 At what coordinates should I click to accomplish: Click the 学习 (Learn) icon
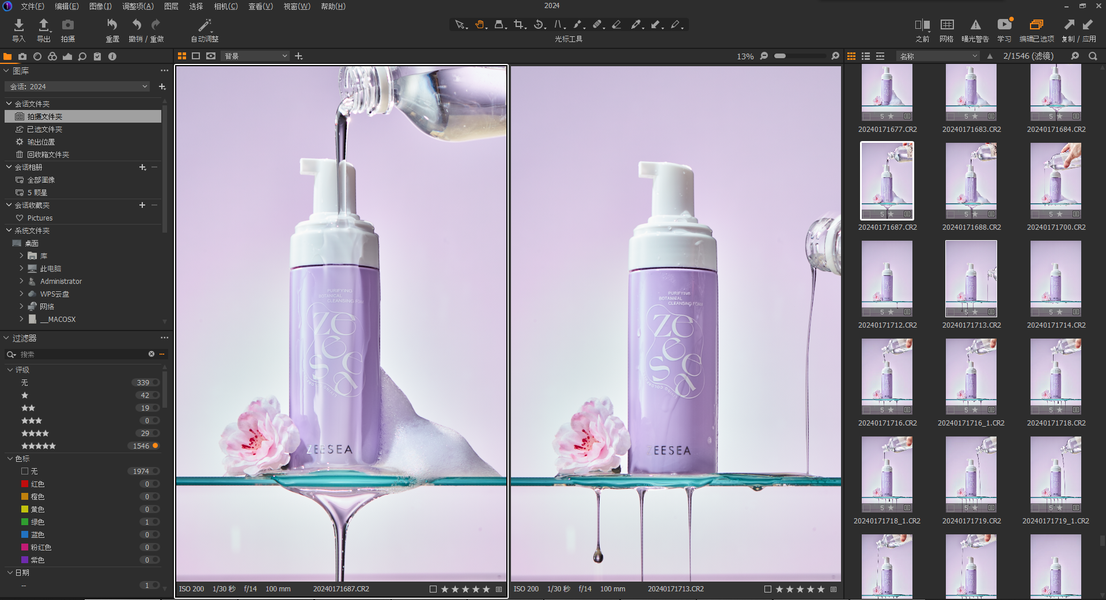[1004, 25]
